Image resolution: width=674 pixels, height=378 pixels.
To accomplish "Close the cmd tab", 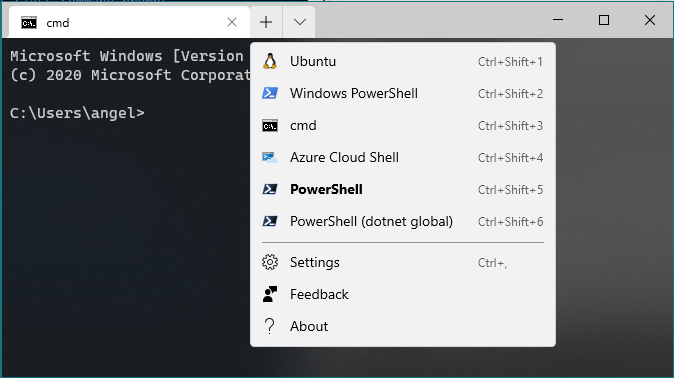I will (x=232, y=22).
